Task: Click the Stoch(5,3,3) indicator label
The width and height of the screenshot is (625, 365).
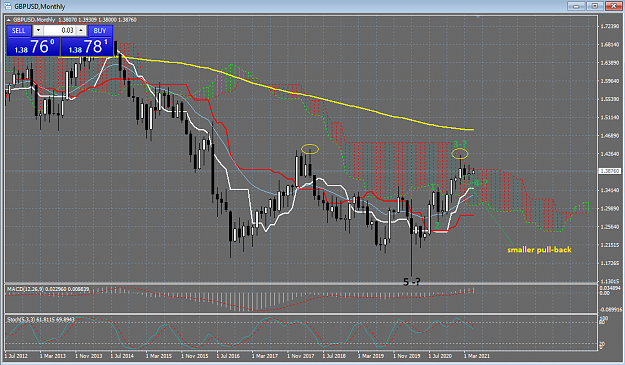Action: coord(41,320)
